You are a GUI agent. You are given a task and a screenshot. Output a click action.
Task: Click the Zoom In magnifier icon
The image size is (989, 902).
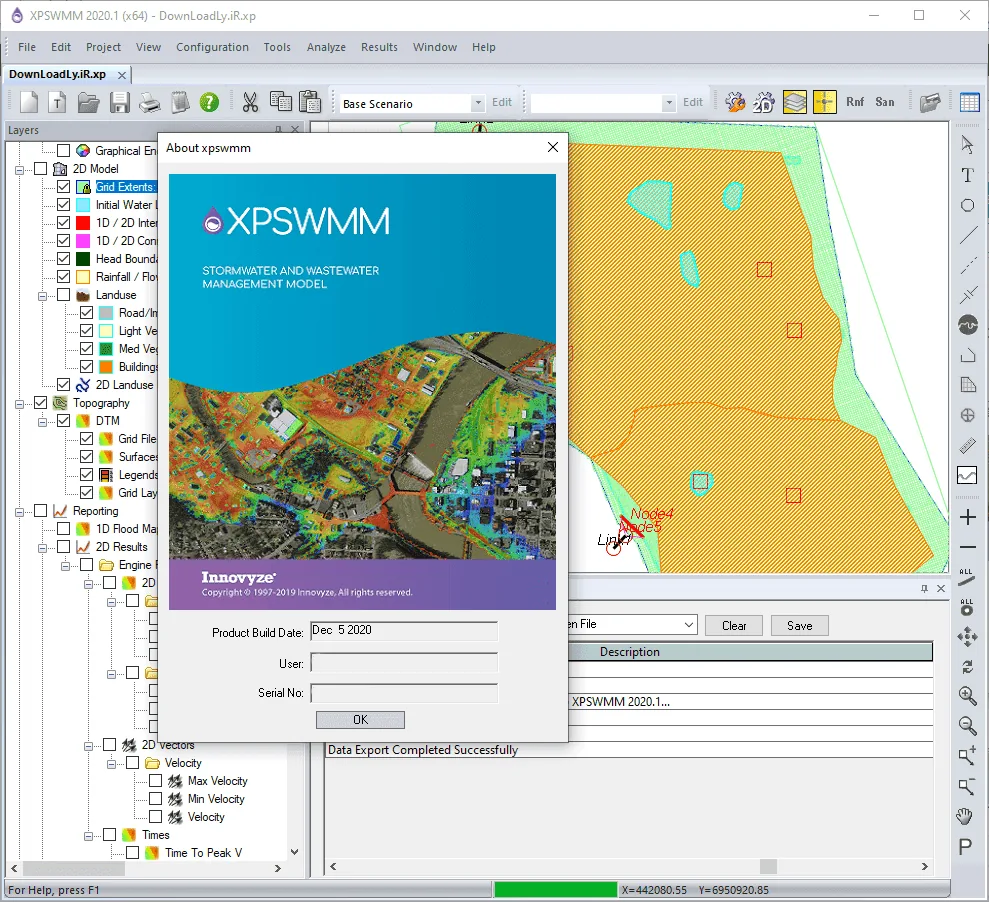(967, 695)
